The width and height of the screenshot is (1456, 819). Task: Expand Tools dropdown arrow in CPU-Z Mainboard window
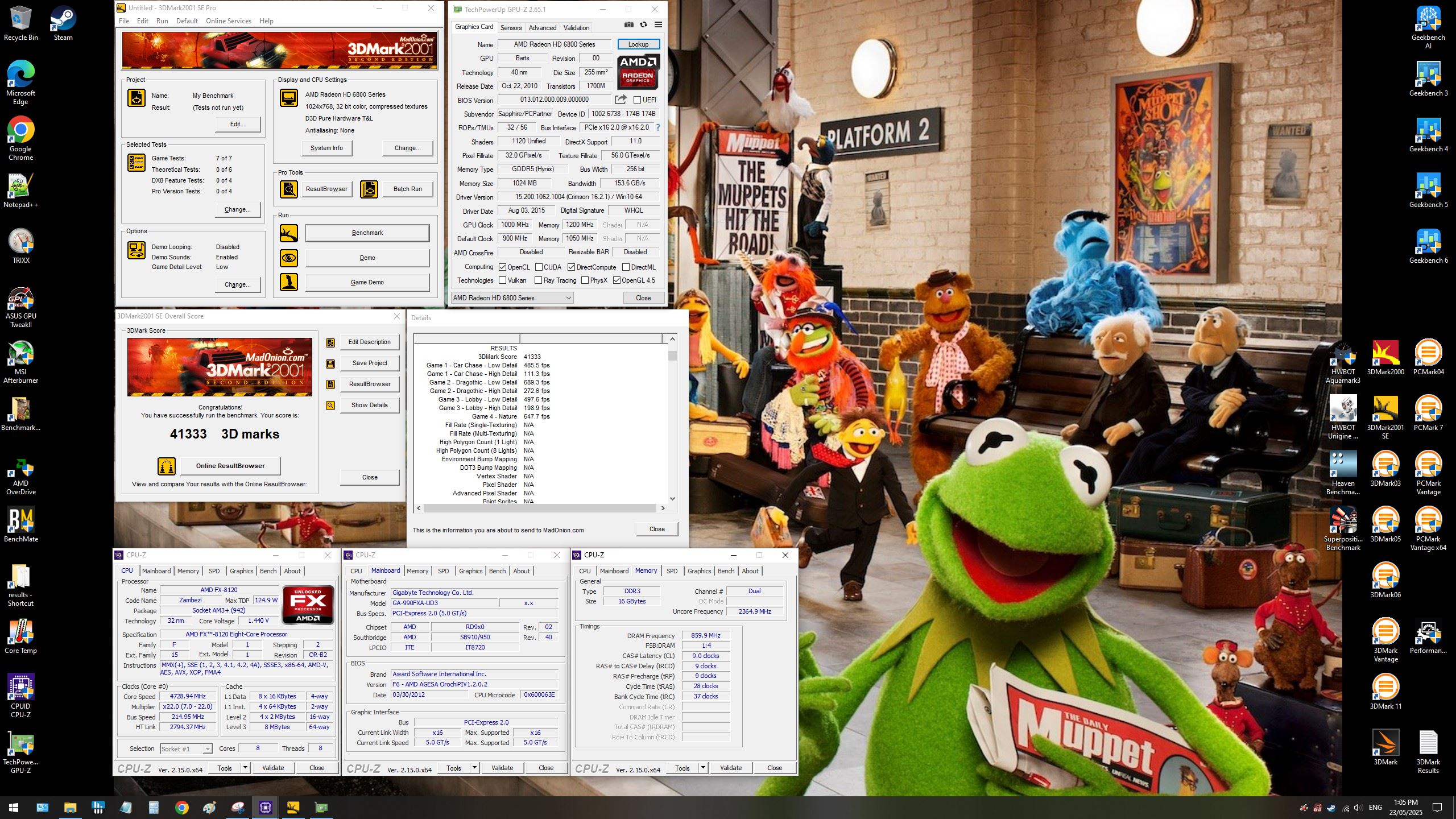tap(474, 768)
